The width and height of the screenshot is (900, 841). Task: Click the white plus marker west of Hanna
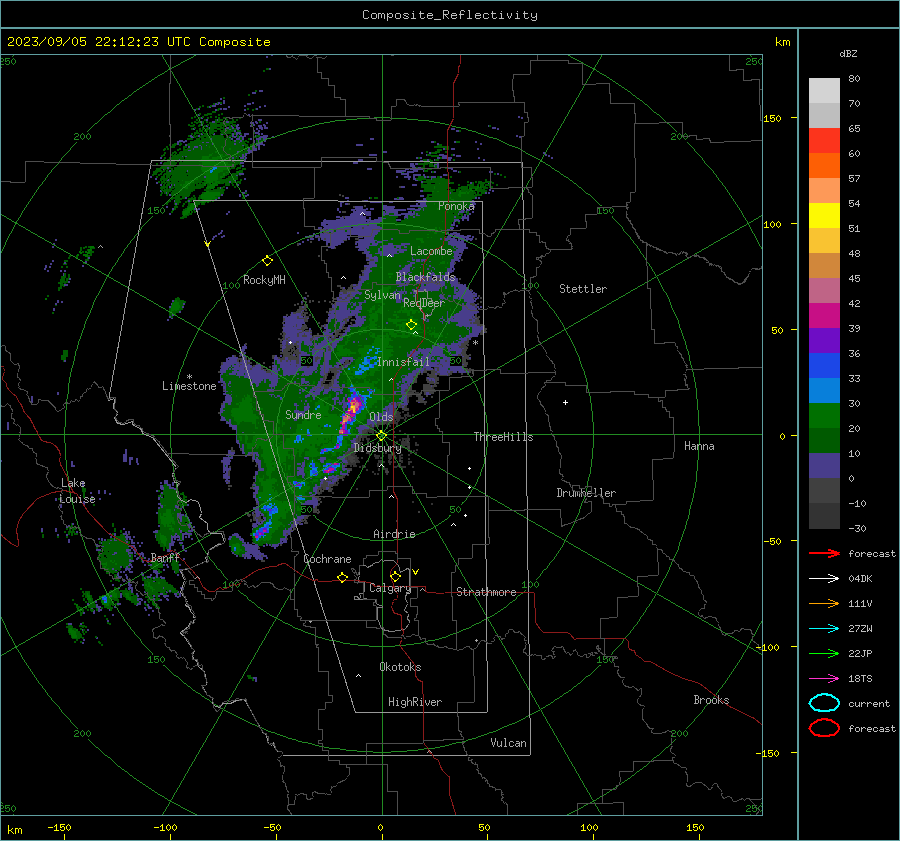(565, 402)
